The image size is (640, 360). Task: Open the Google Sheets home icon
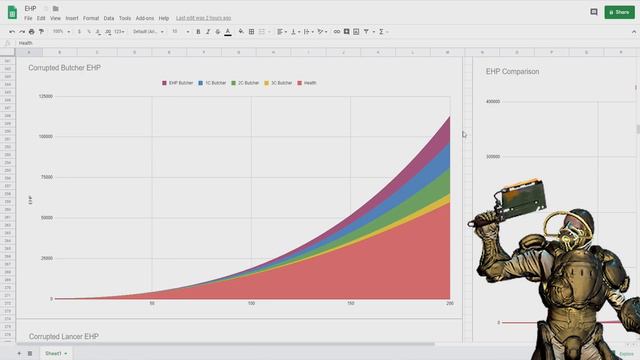(12, 13)
